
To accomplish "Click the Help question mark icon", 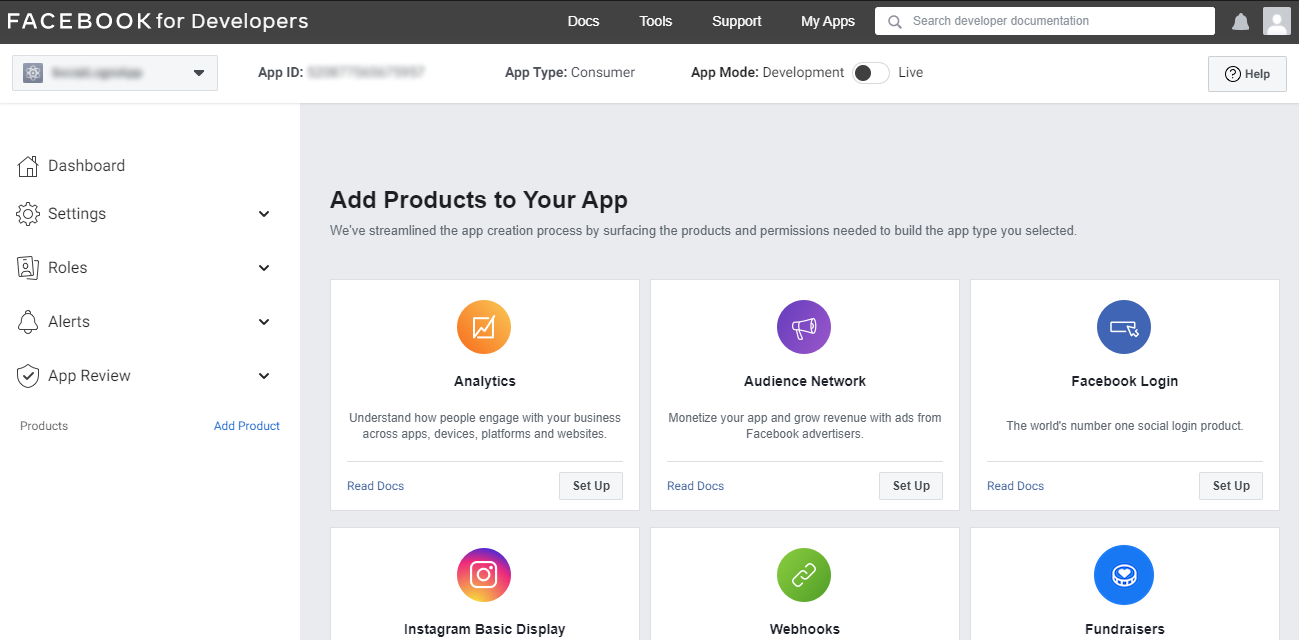I will click(x=1232, y=74).
